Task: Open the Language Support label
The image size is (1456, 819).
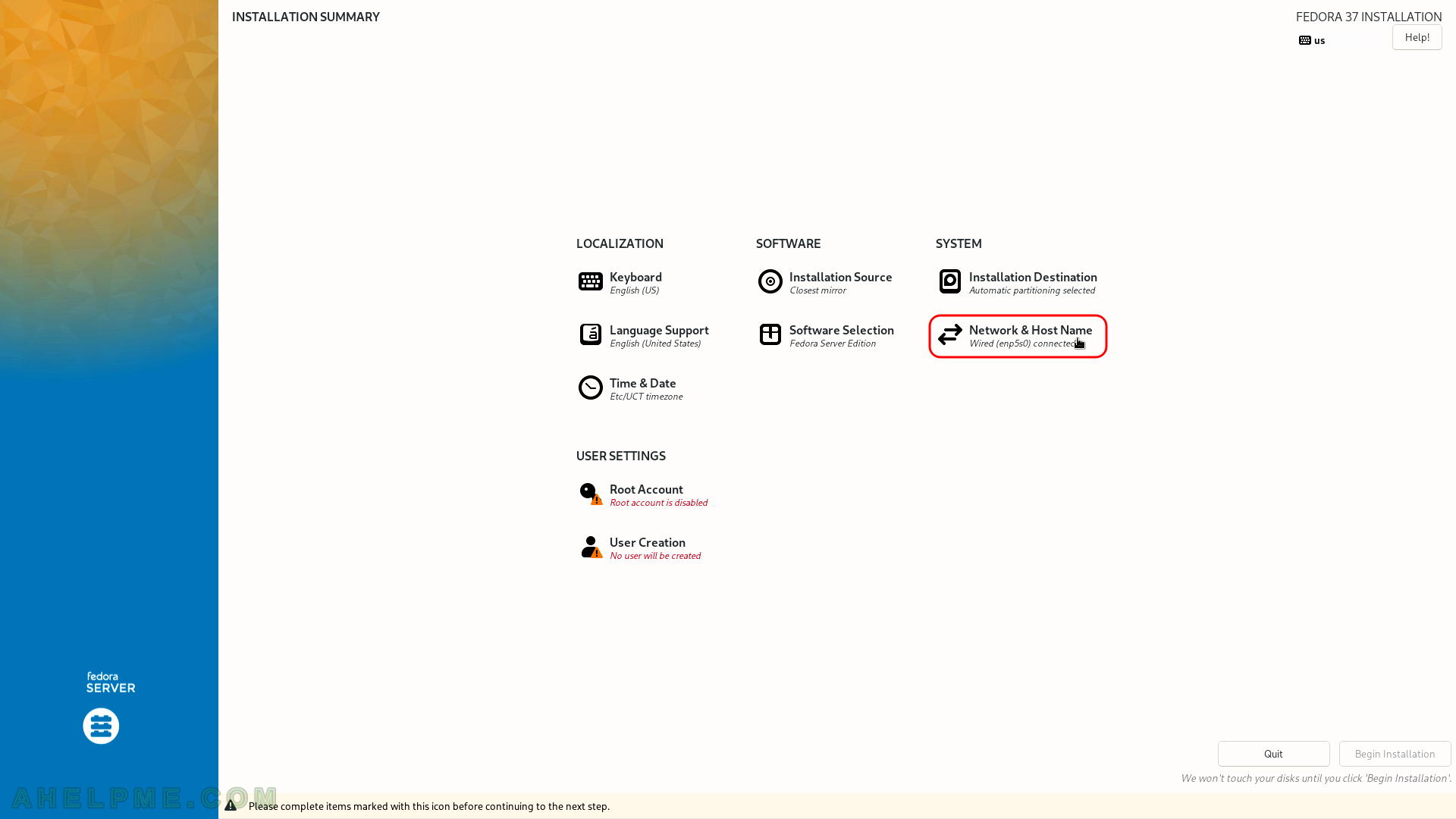Action: pyautogui.click(x=659, y=330)
